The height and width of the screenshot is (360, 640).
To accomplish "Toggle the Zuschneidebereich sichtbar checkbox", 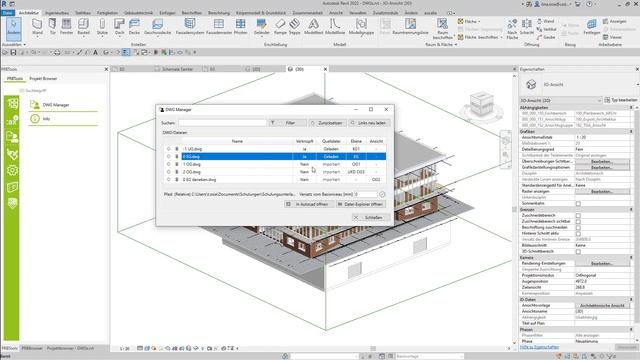I will (578, 221).
